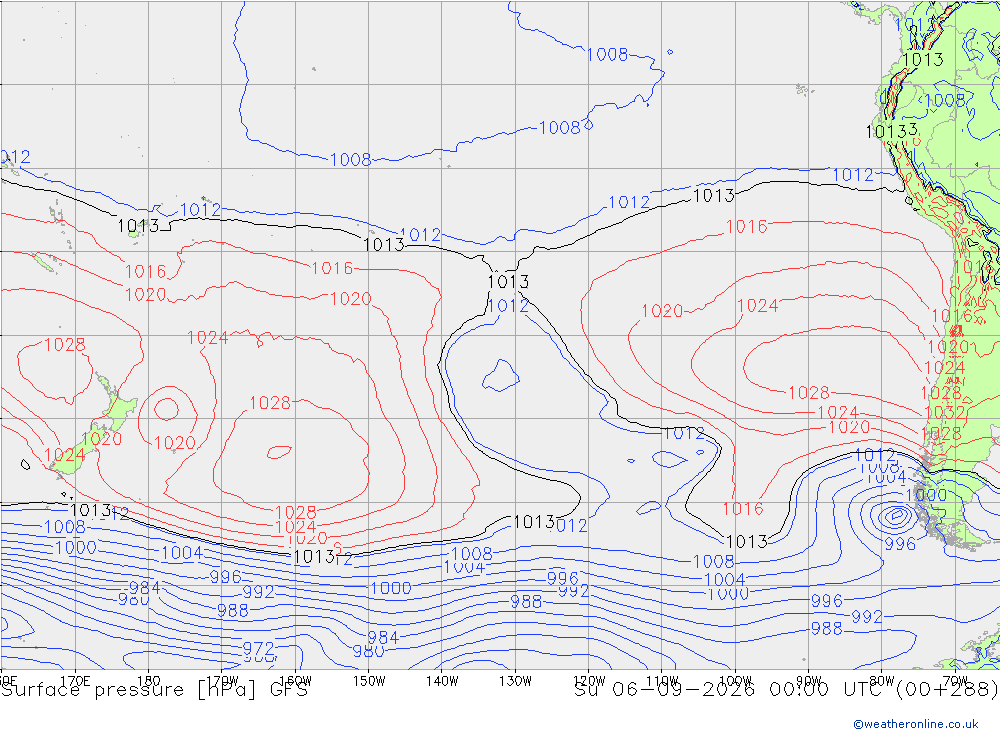Viewport: 1000px width, 733px height.
Task: Click the black "10133" isobar label
Action: [x=892, y=131]
